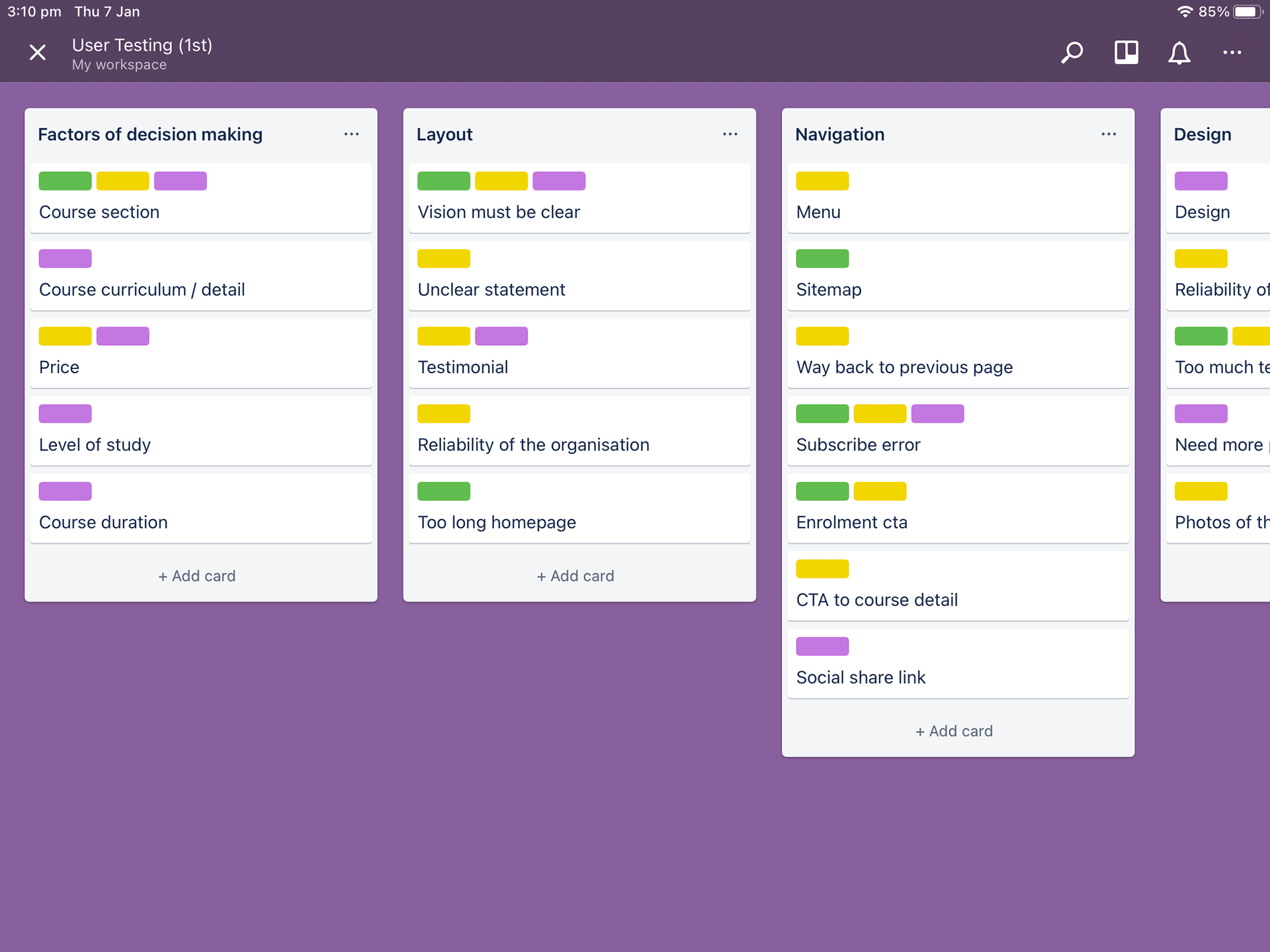
Task: Open the Navigation list options menu
Action: 1109,134
